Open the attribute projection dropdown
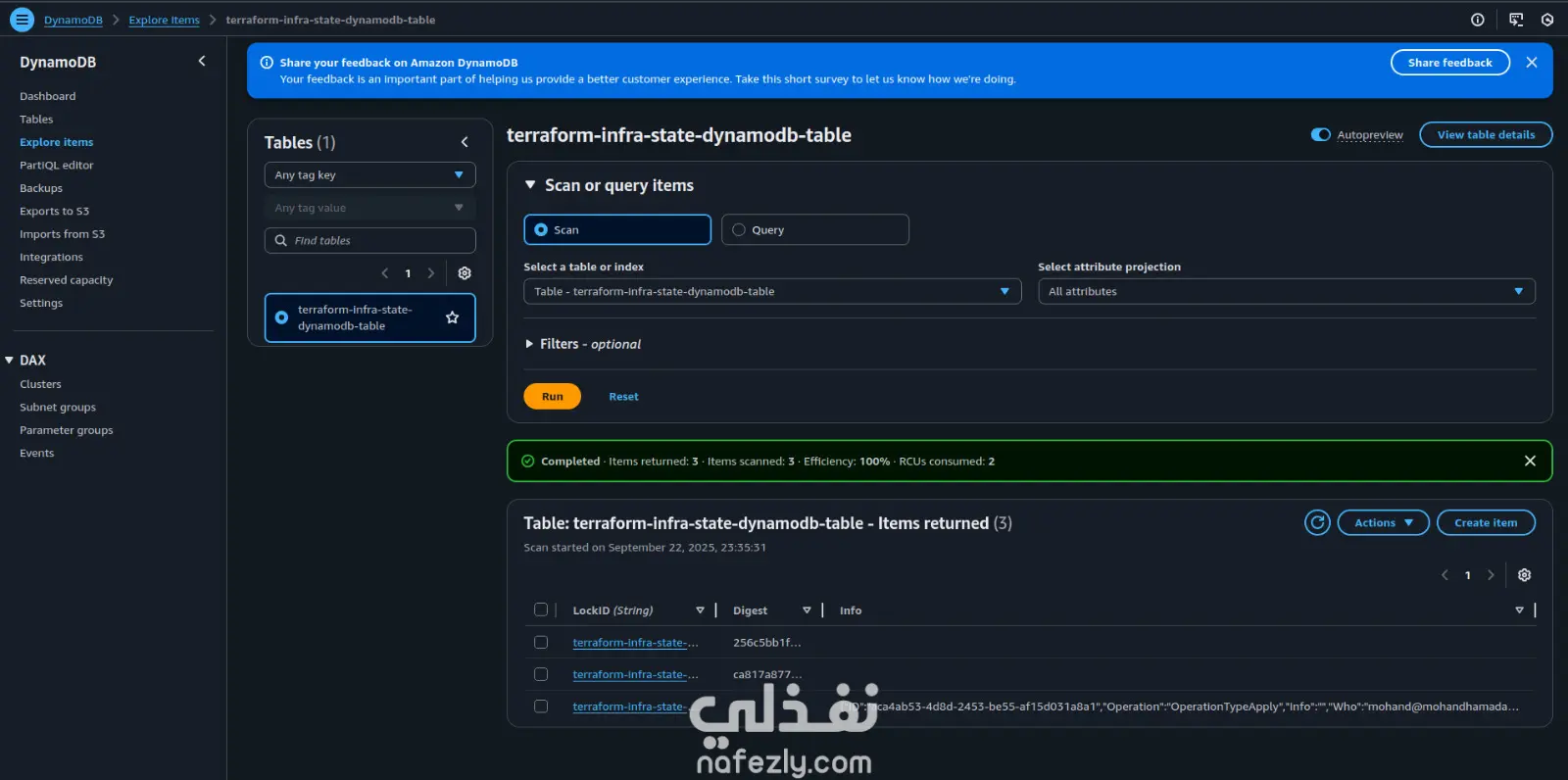 (1287, 291)
